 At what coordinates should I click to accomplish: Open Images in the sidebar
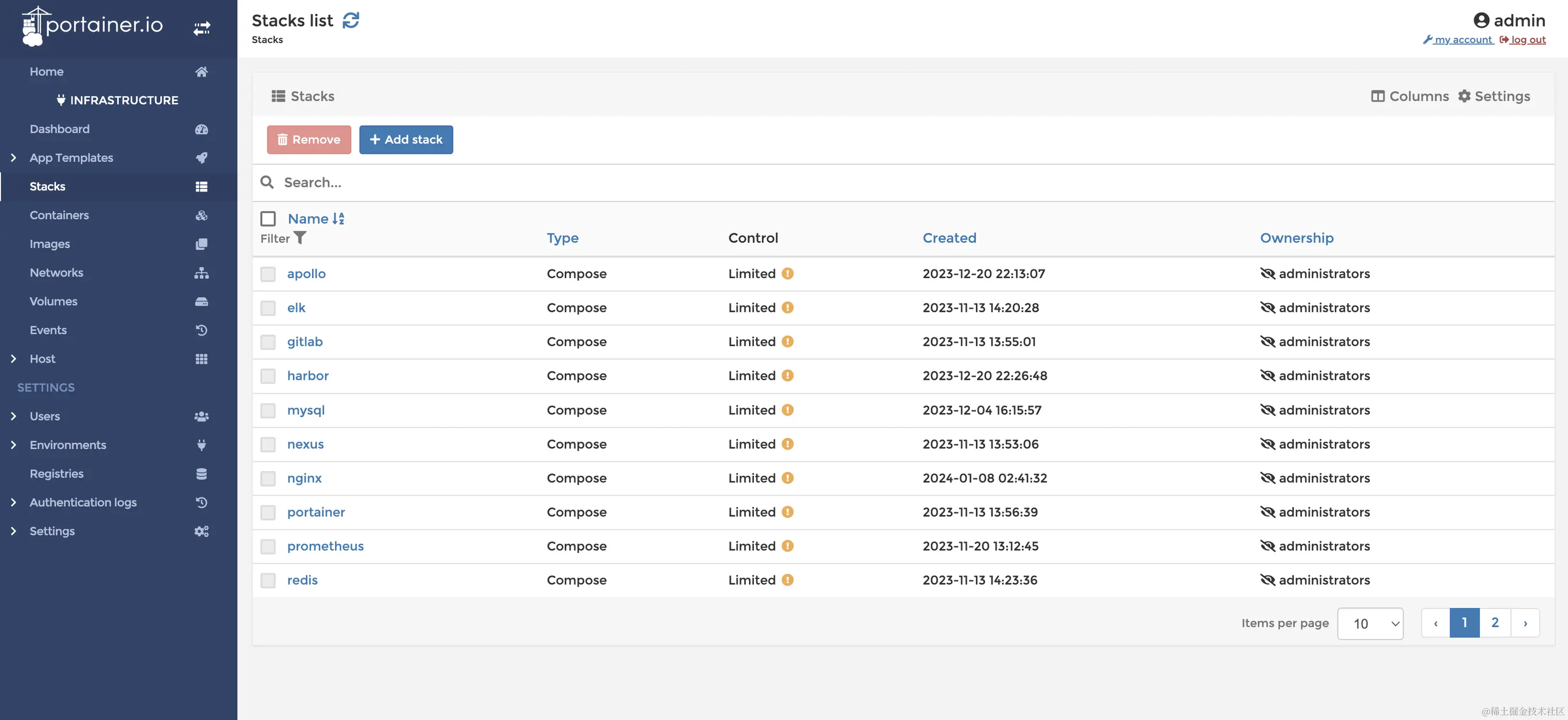point(50,244)
